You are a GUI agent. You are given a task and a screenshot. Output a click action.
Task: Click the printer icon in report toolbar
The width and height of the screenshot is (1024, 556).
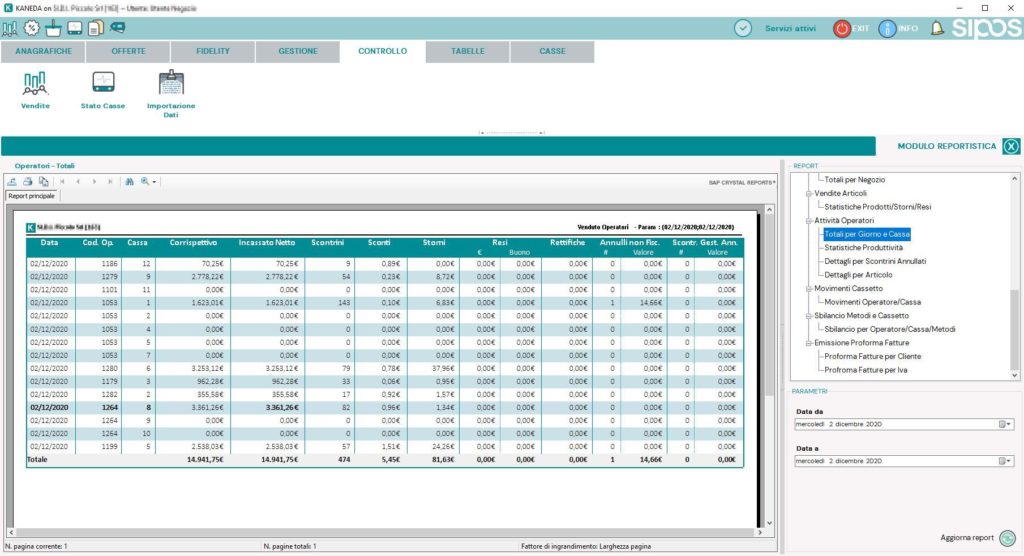(28, 182)
